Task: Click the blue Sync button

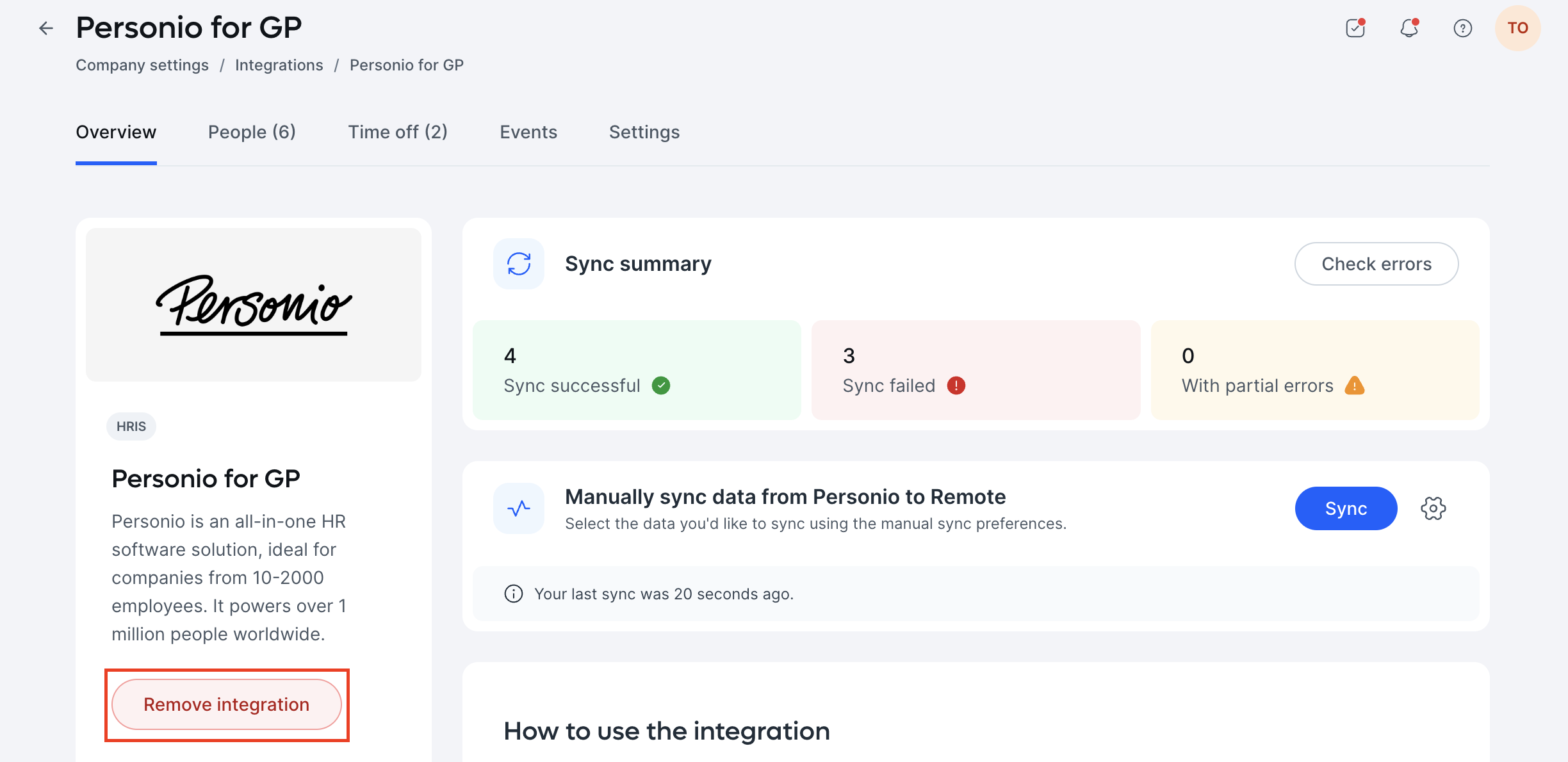Action: coord(1346,508)
